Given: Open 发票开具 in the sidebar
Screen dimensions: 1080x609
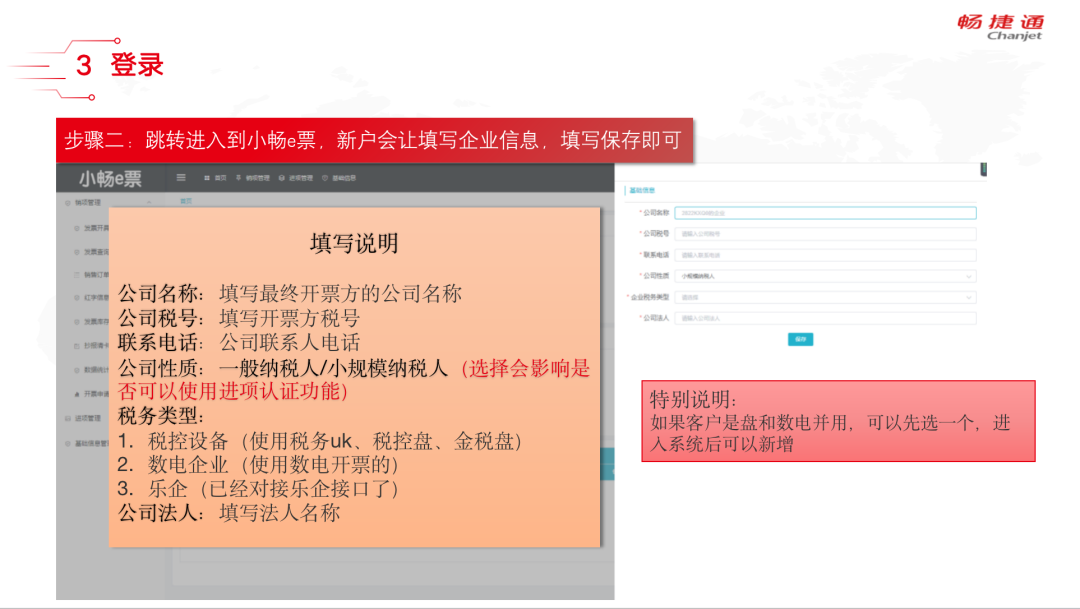Looking at the screenshot, I should click(x=92, y=228).
